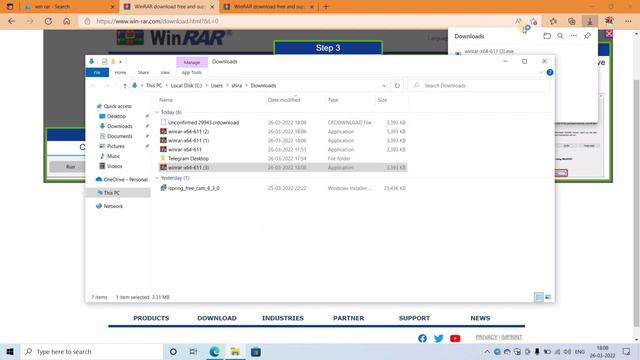Open Edge settings and more menu

tap(628, 21)
